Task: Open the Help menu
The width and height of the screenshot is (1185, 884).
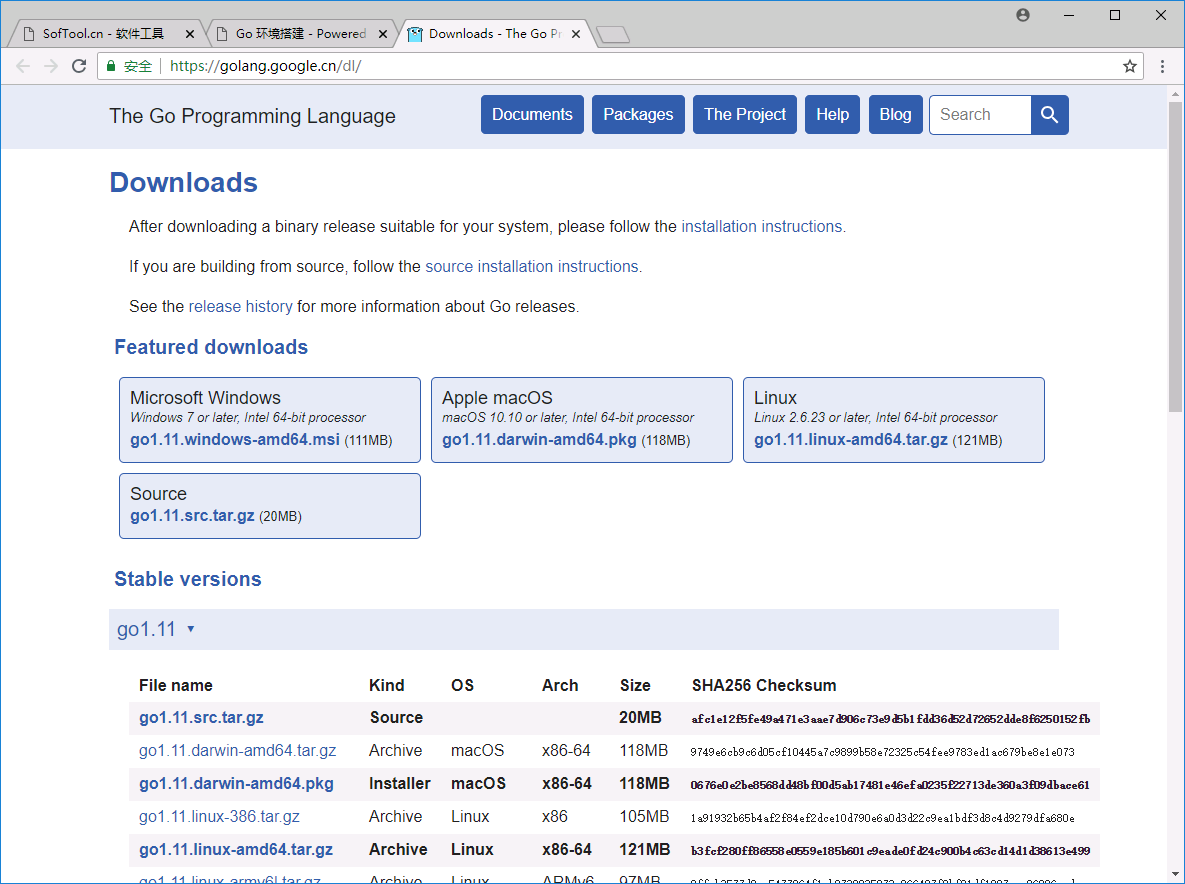Action: pyautogui.click(x=832, y=115)
